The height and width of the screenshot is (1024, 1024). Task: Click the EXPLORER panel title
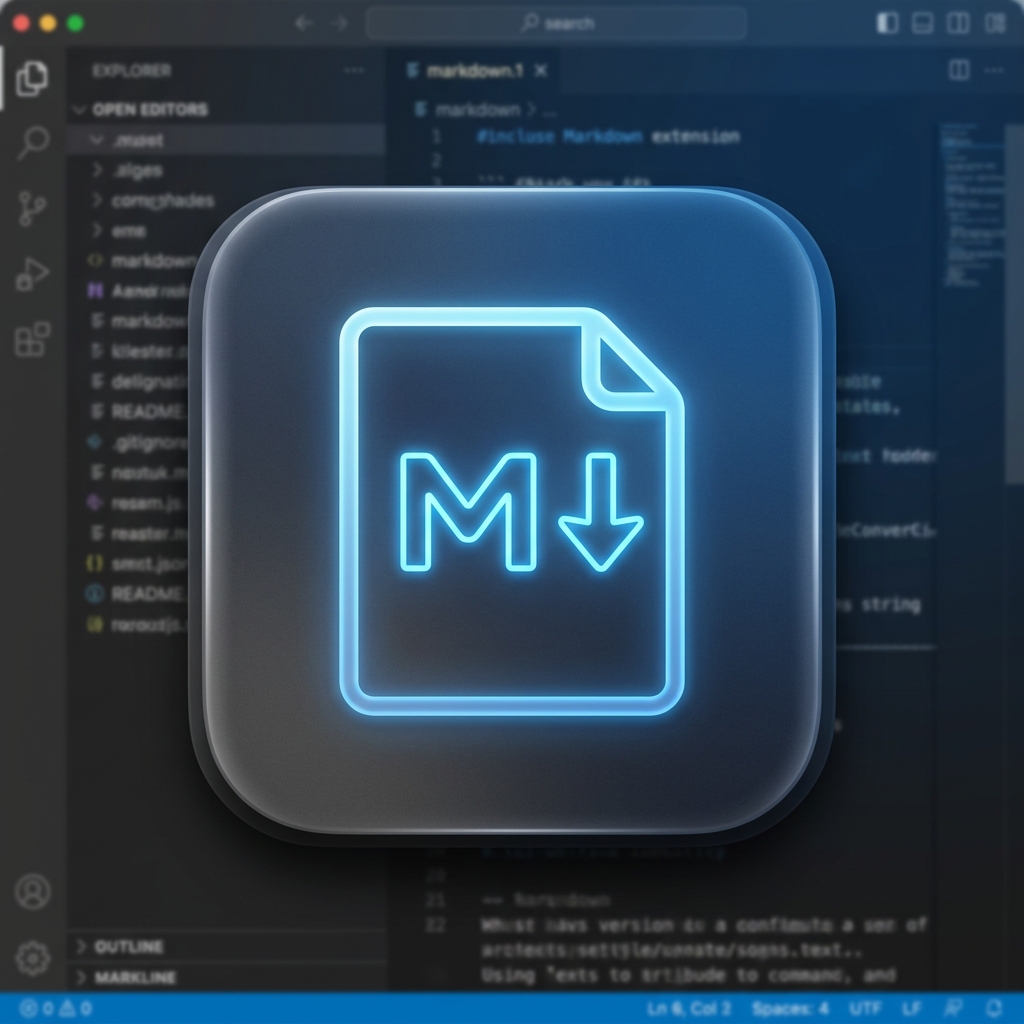click(132, 71)
